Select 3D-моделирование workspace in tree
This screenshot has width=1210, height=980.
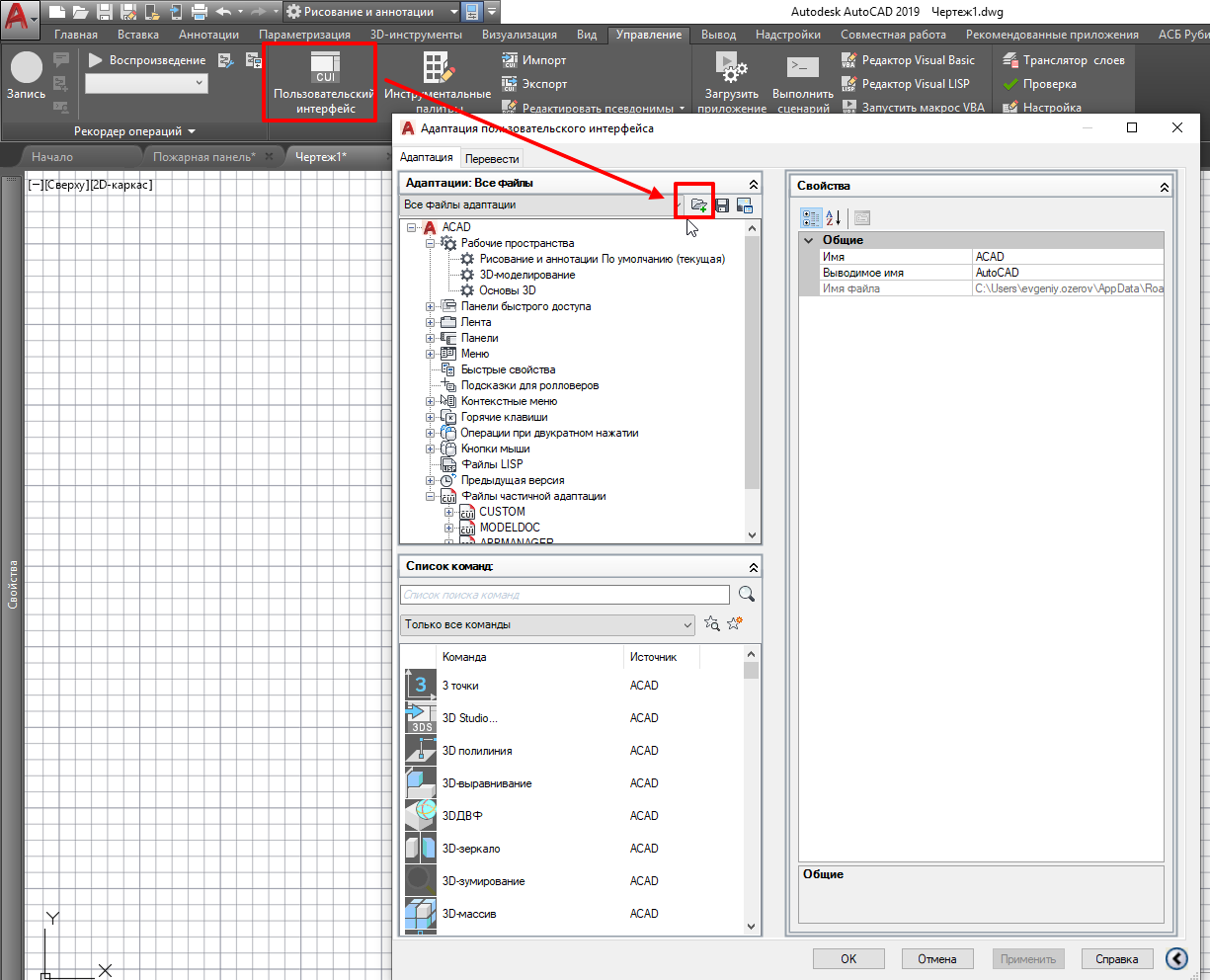pos(527,275)
